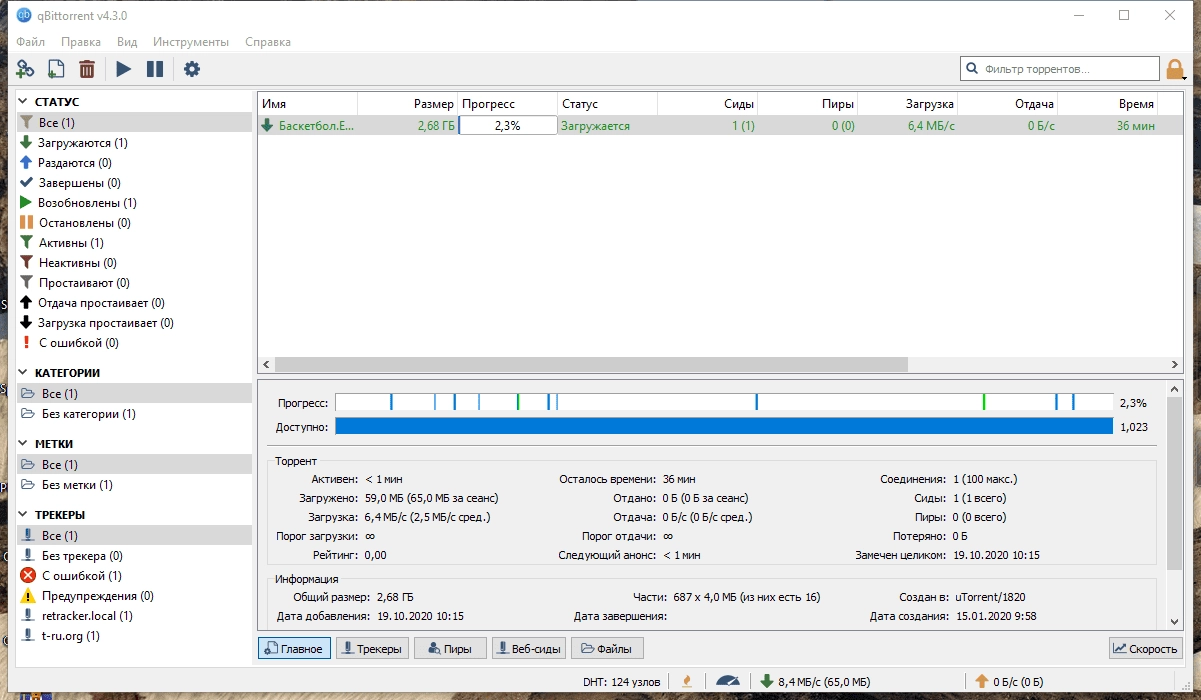Image resolution: width=1201 pixels, height=700 pixels.
Task: Click the details panel vertical scrollbar
Action: [x=1174, y=483]
